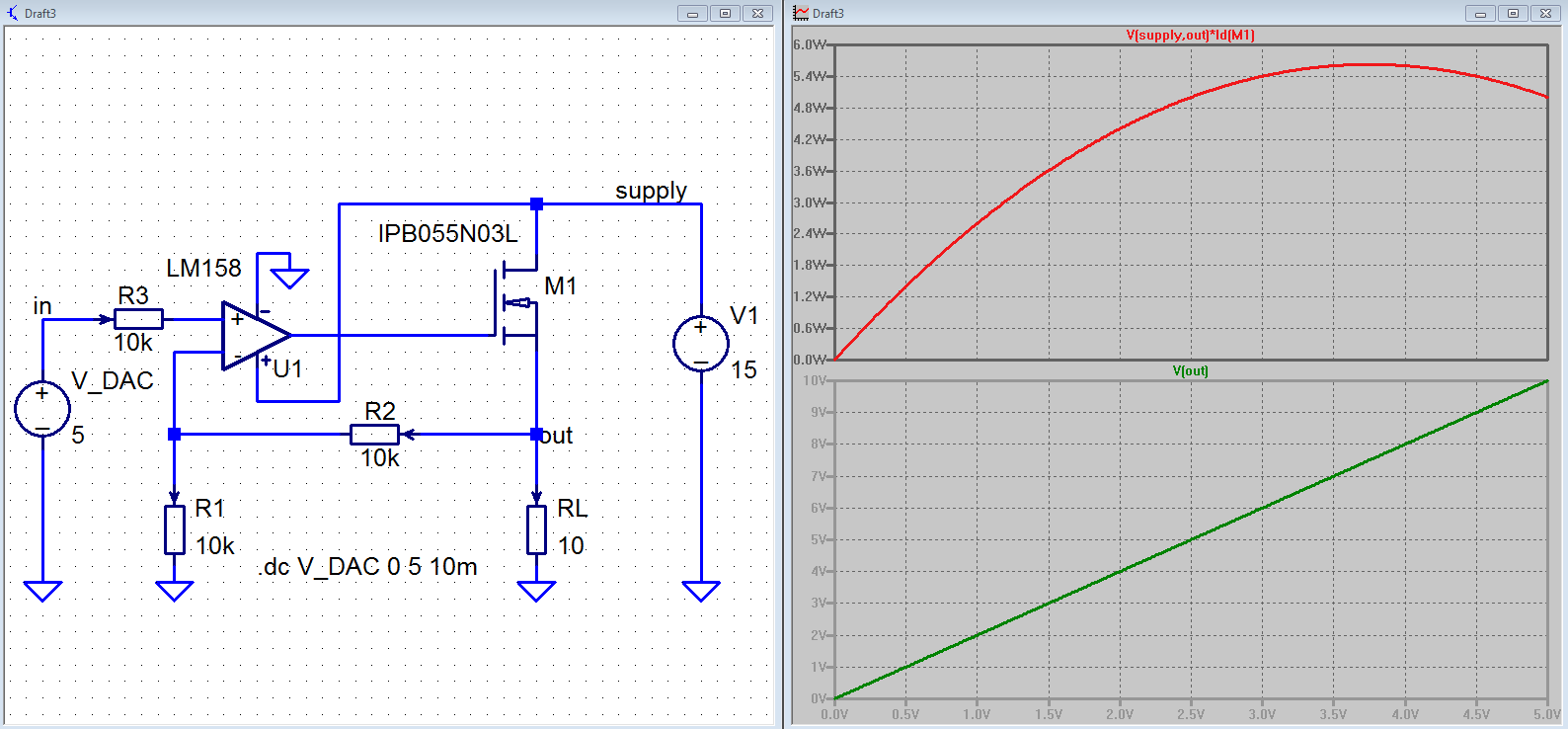This screenshot has width=1568, height=729.
Task: Close the waveform plot window
Action: tap(1545, 13)
